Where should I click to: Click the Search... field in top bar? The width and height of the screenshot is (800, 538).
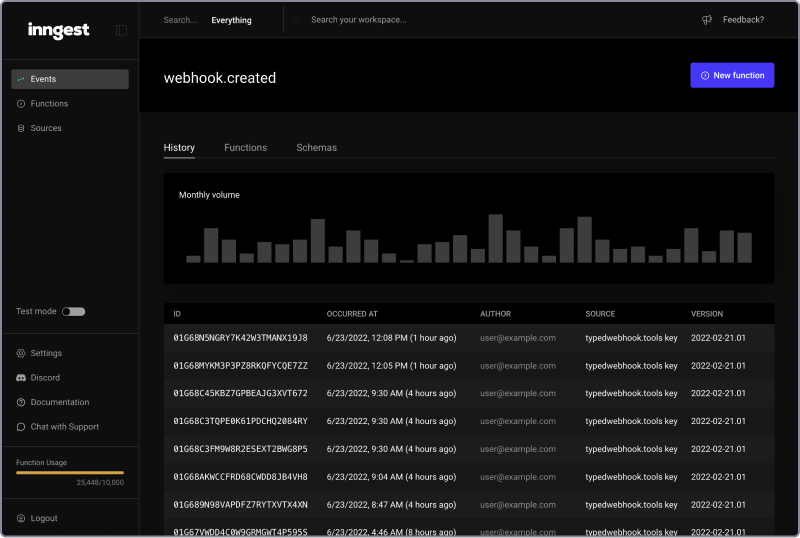tap(180, 20)
